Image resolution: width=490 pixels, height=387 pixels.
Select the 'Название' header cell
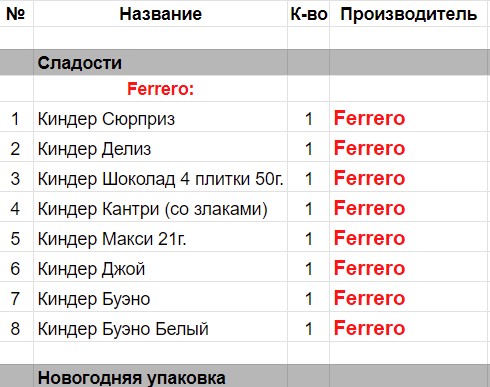coord(160,14)
